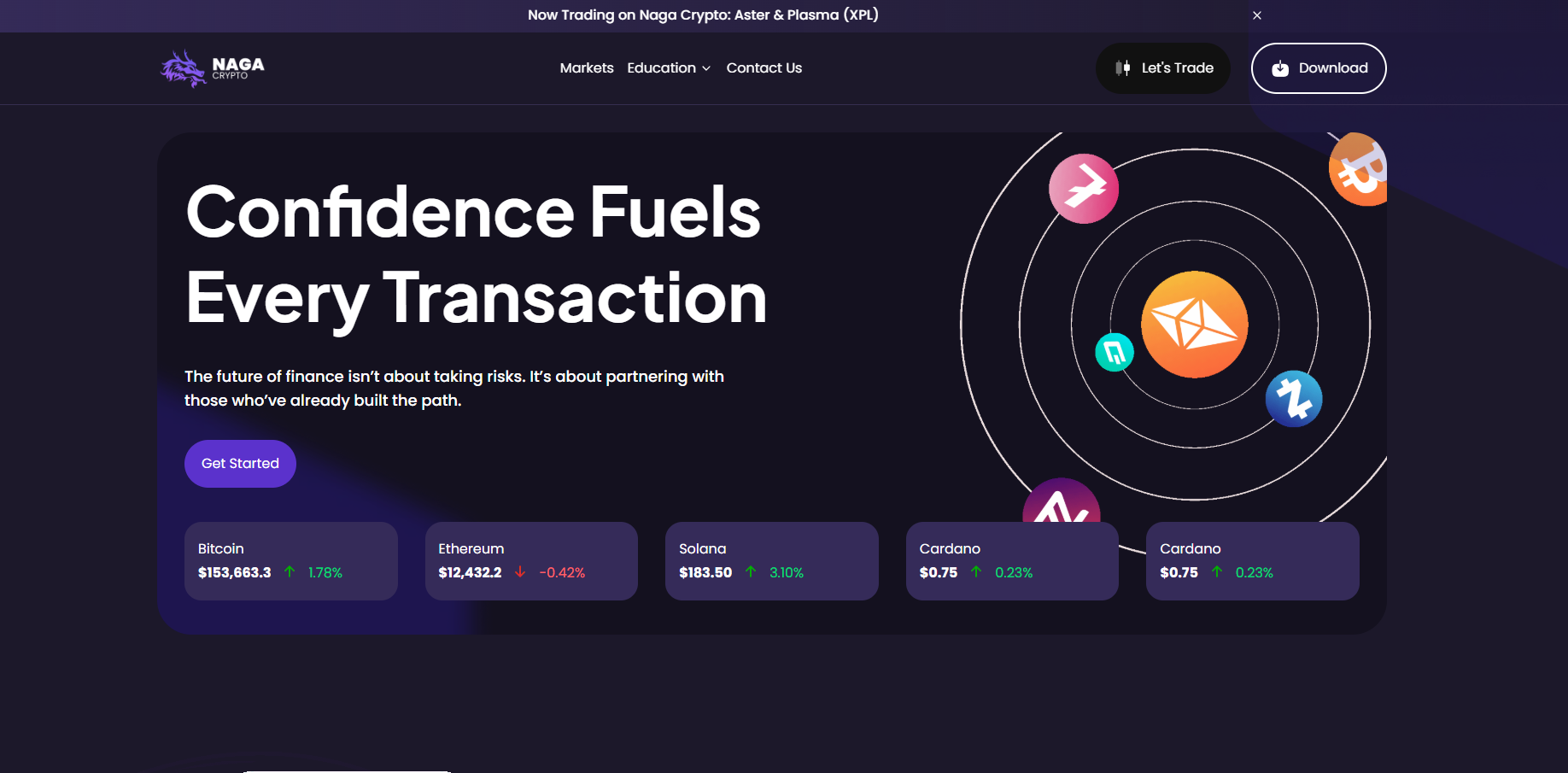Click the Solana price $183.50
1568x773 pixels.
(705, 572)
